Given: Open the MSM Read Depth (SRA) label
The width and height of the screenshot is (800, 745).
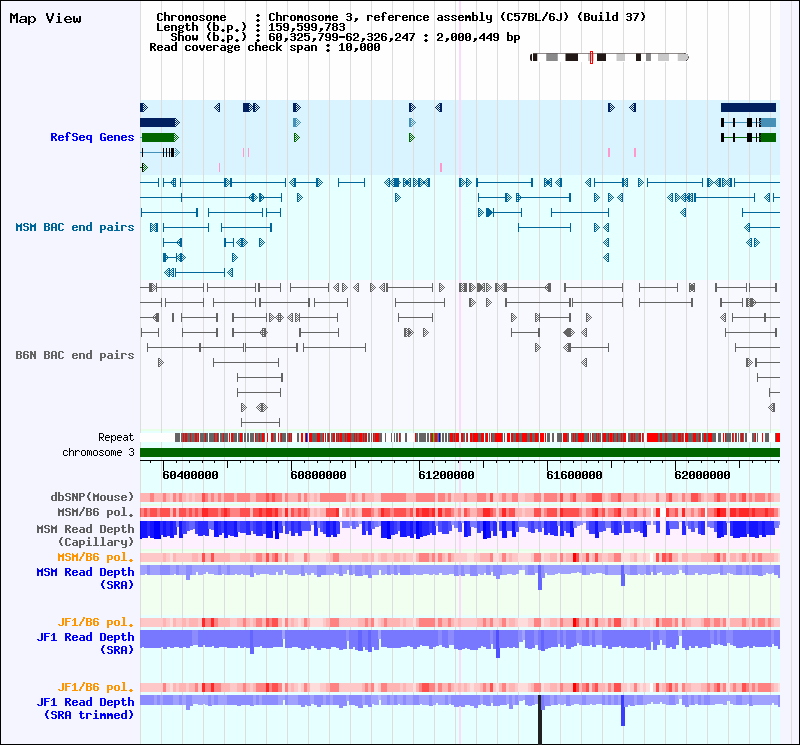Looking at the screenshot, I should [x=85, y=578].
